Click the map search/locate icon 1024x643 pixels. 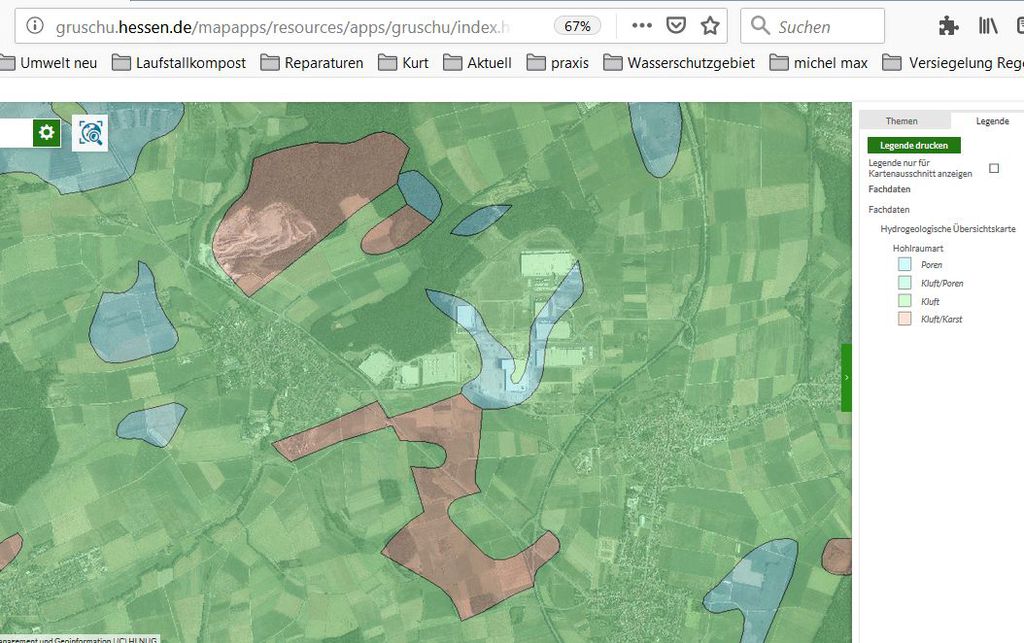coord(90,132)
